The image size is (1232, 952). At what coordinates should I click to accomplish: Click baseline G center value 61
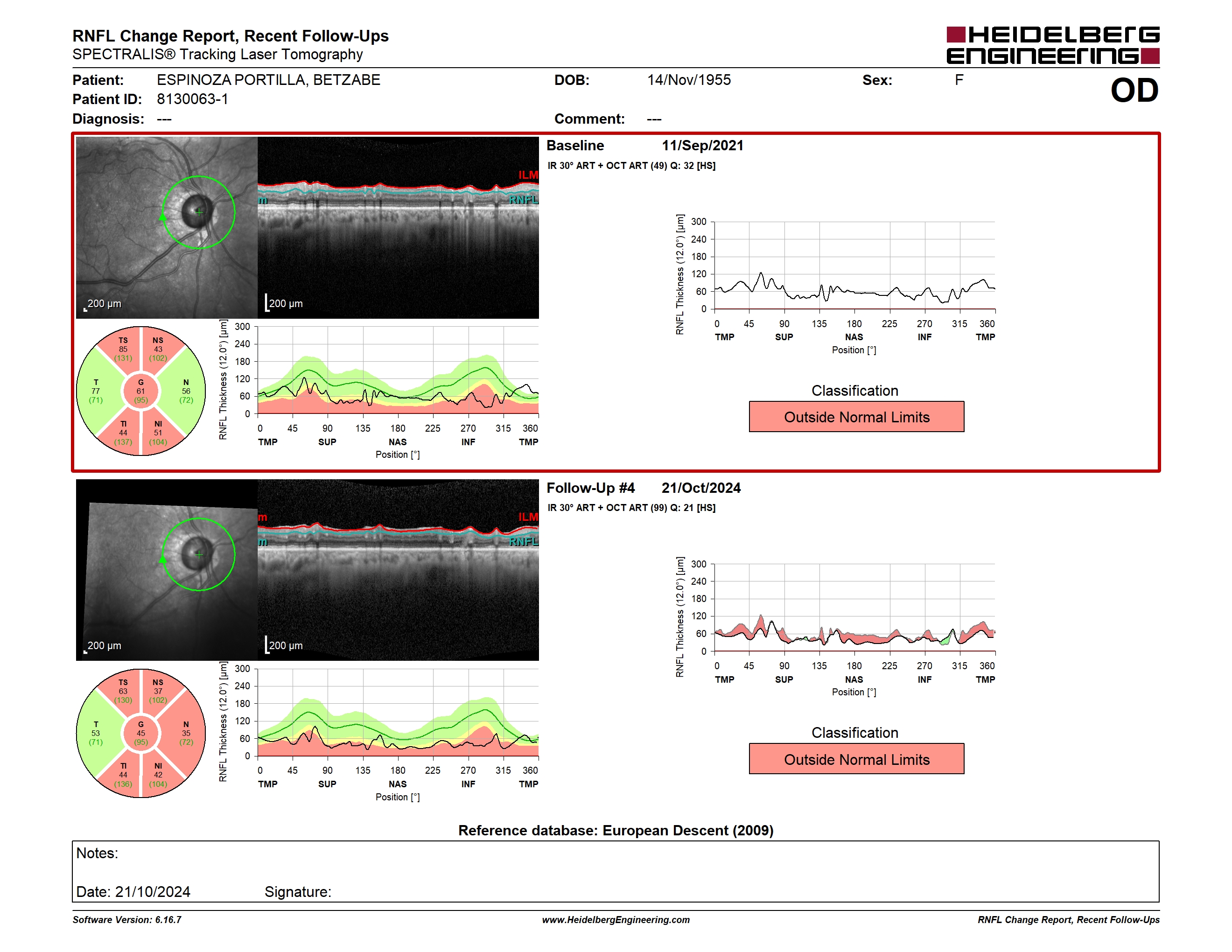(x=140, y=391)
